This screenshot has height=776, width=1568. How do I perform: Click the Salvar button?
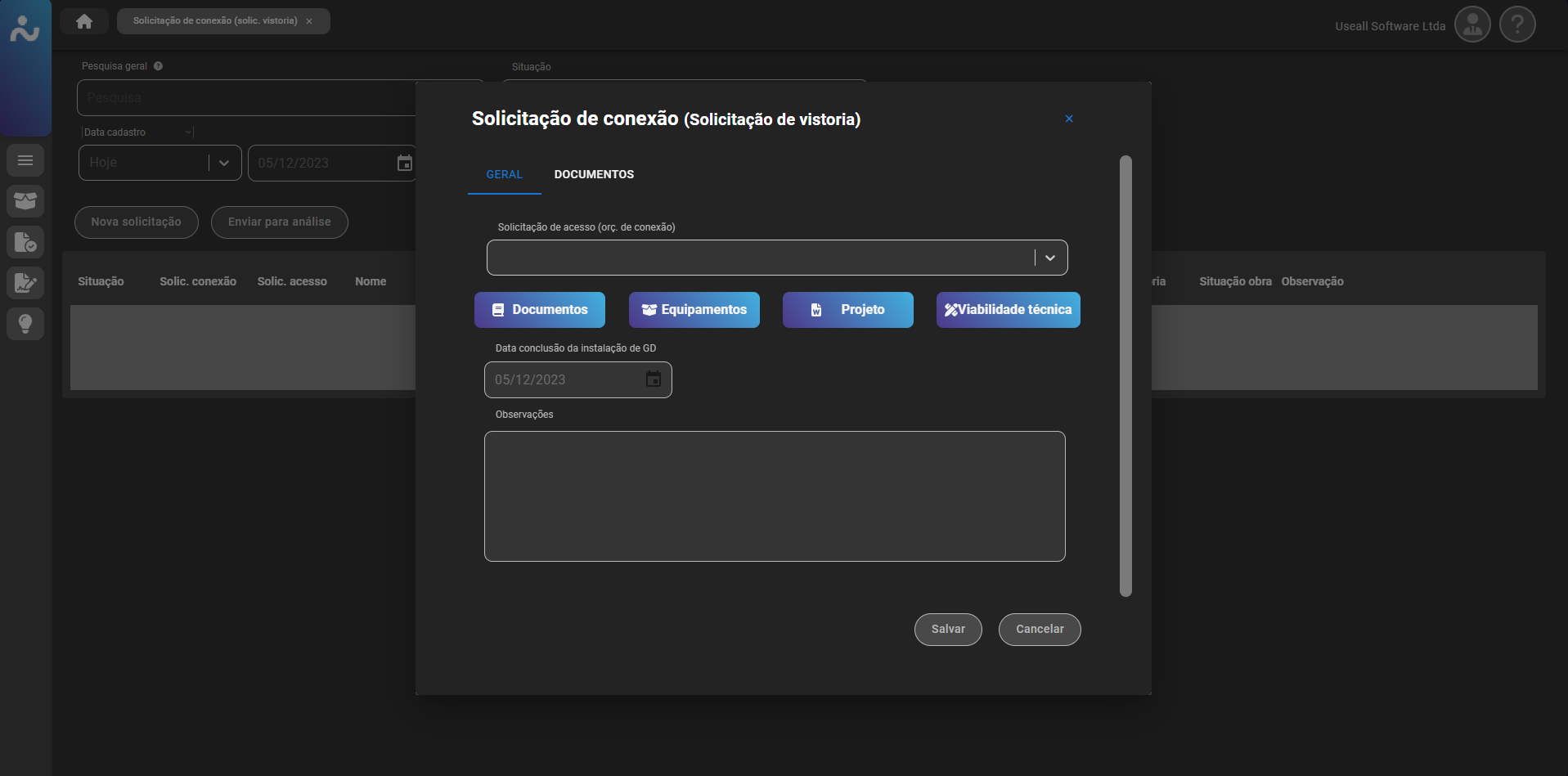(948, 630)
